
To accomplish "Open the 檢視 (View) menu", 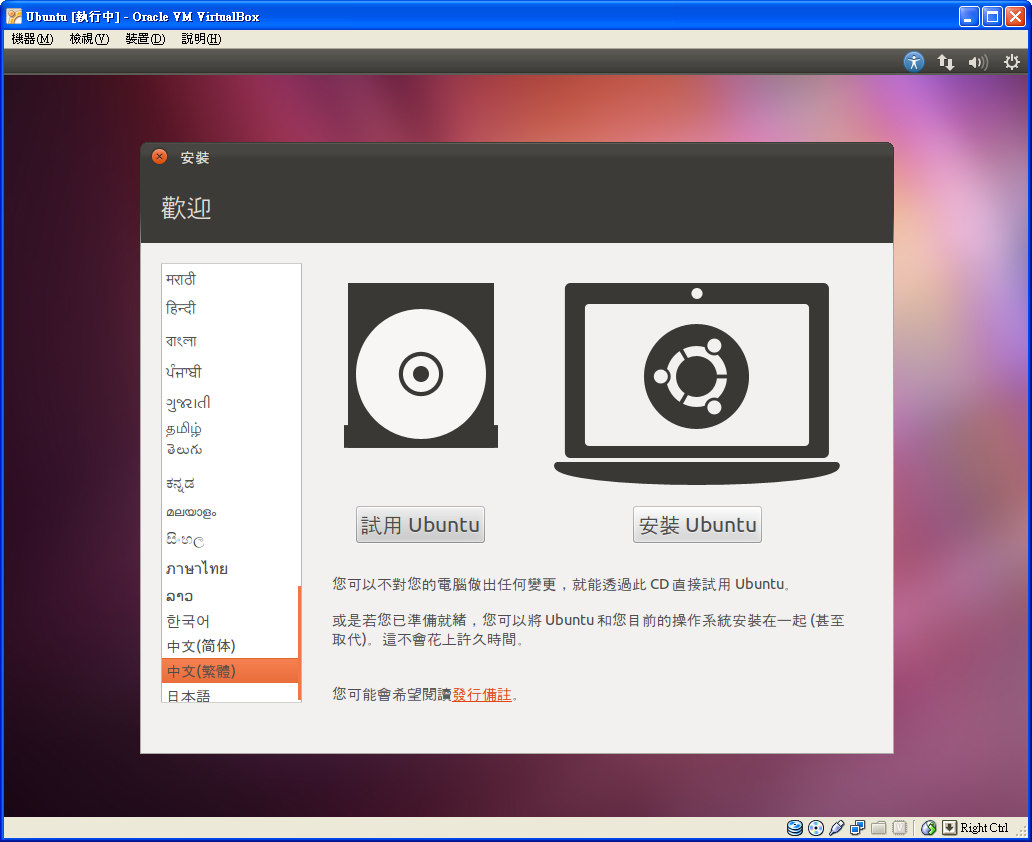I will coord(89,39).
